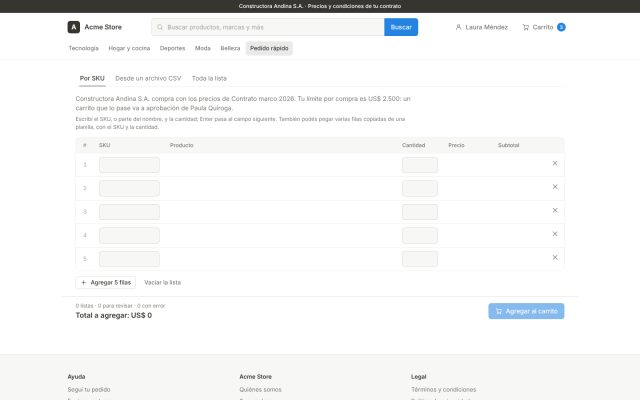Click the cart item count badge
The width and height of the screenshot is (640, 400).
pos(561,27)
